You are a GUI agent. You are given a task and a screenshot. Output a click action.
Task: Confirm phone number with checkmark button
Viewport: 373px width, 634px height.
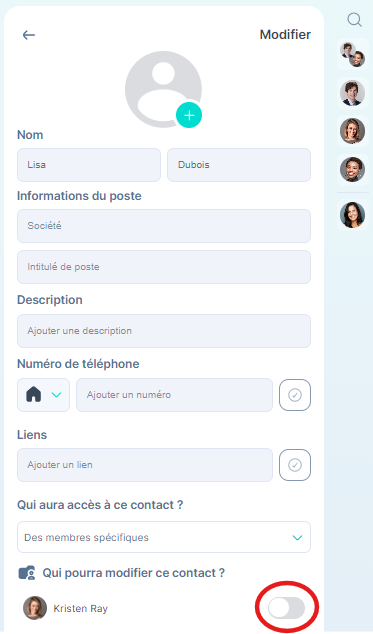pyautogui.click(x=295, y=395)
